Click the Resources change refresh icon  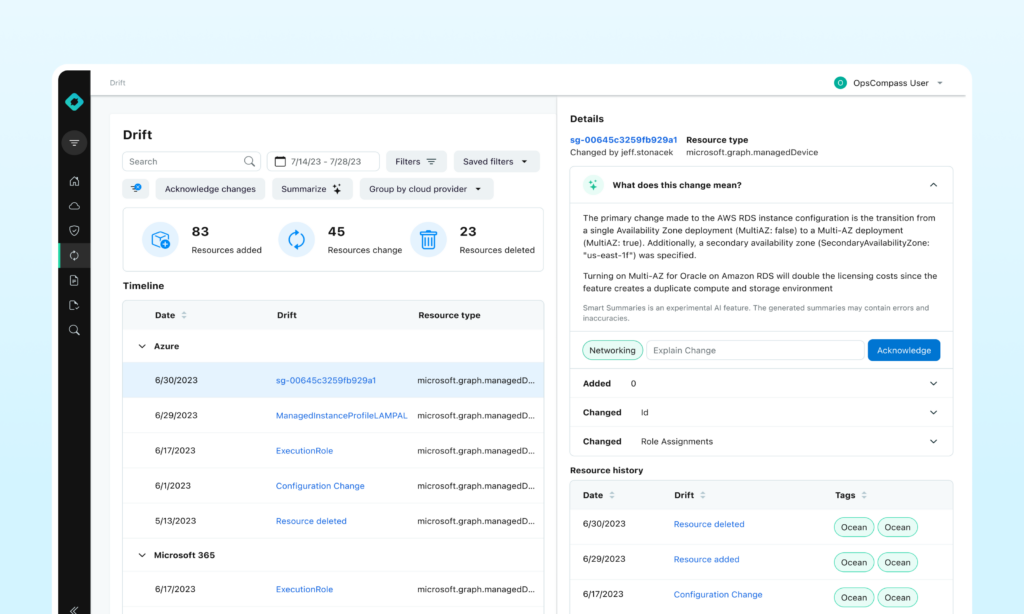[296, 240]
